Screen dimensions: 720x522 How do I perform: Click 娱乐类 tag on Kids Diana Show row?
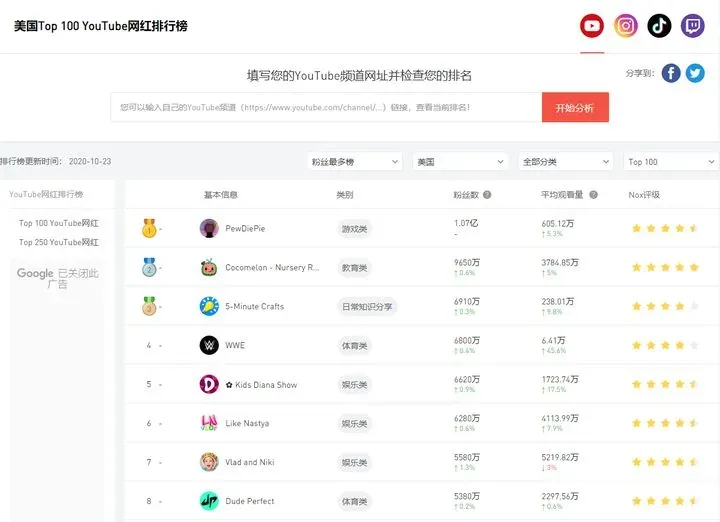[x=354, y=385]
